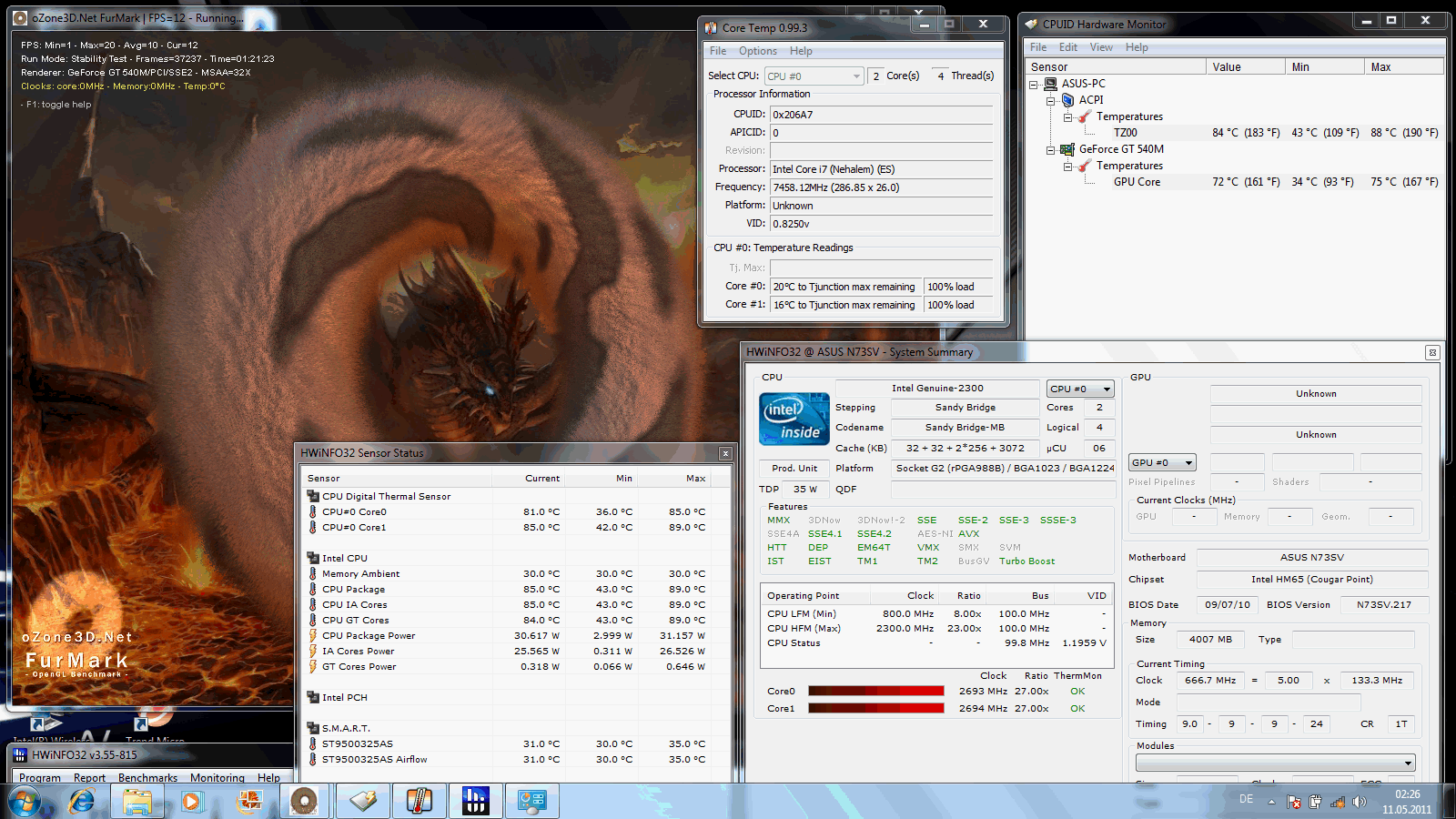Open Hardware Monitor Edit menu
This screenshot has height=819, width=1456.
coord(1068,47)
